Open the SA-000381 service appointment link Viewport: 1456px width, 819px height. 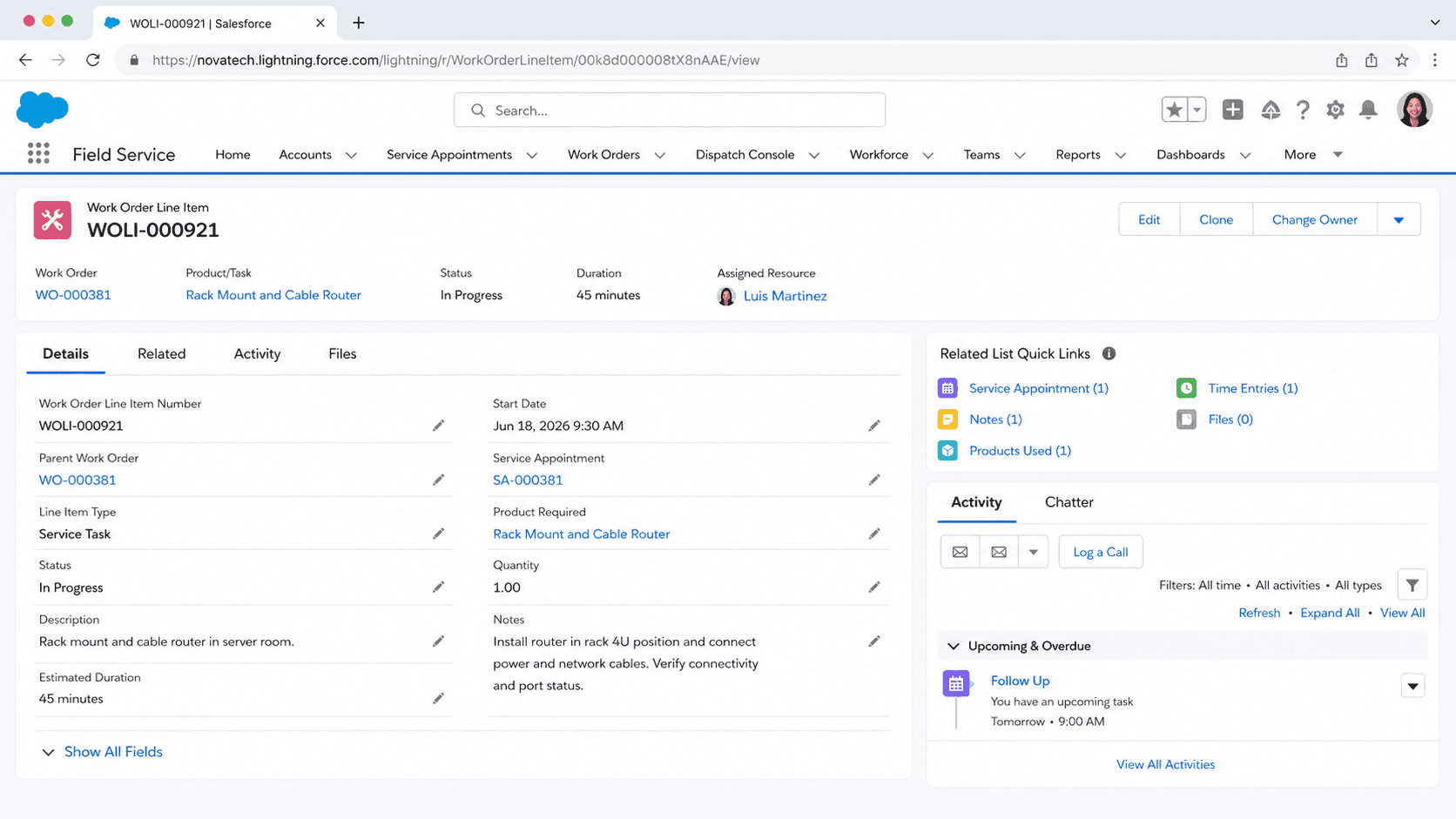coord(528,480)
